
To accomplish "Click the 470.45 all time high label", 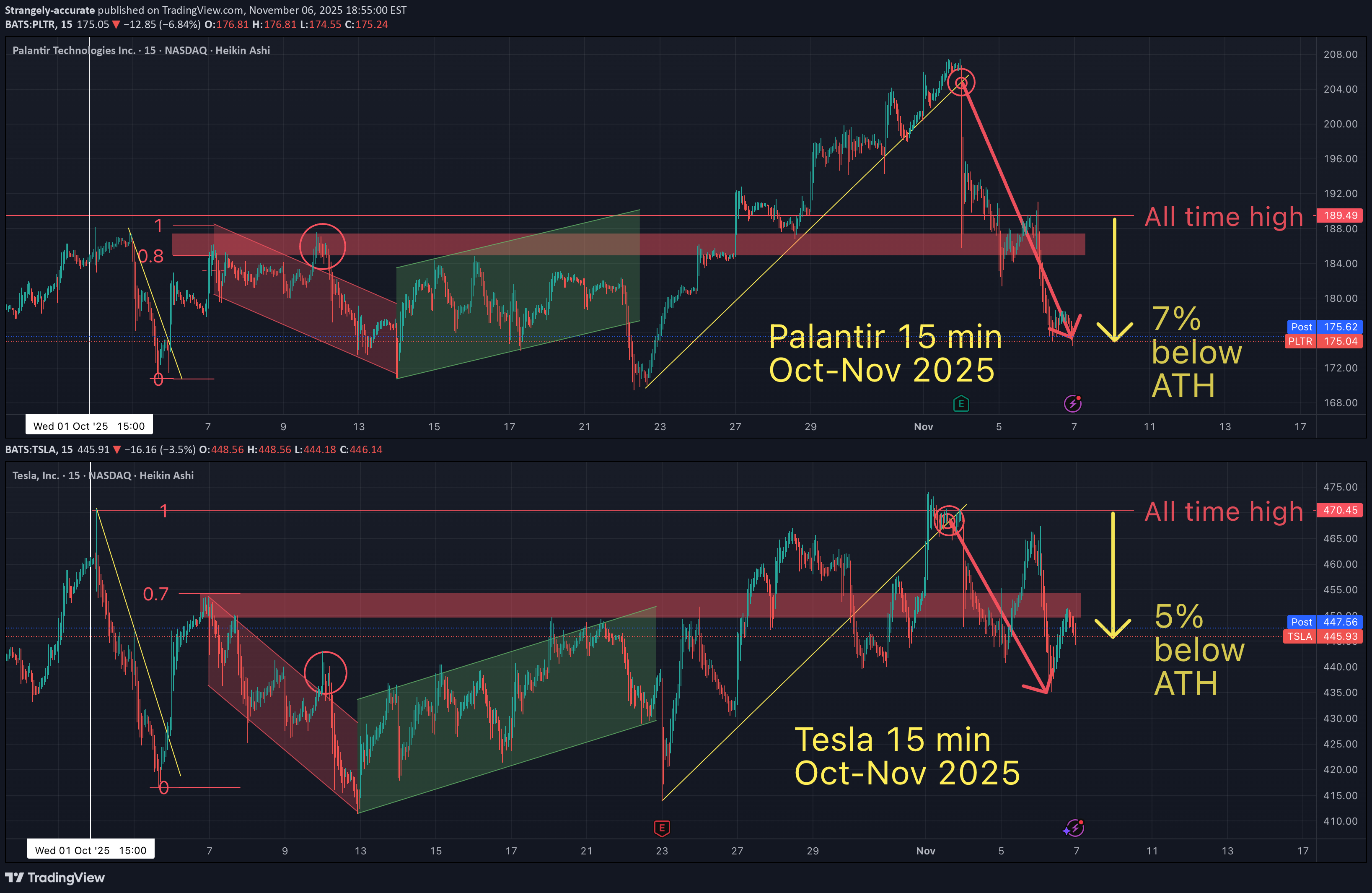I will tap(1340, 510).
